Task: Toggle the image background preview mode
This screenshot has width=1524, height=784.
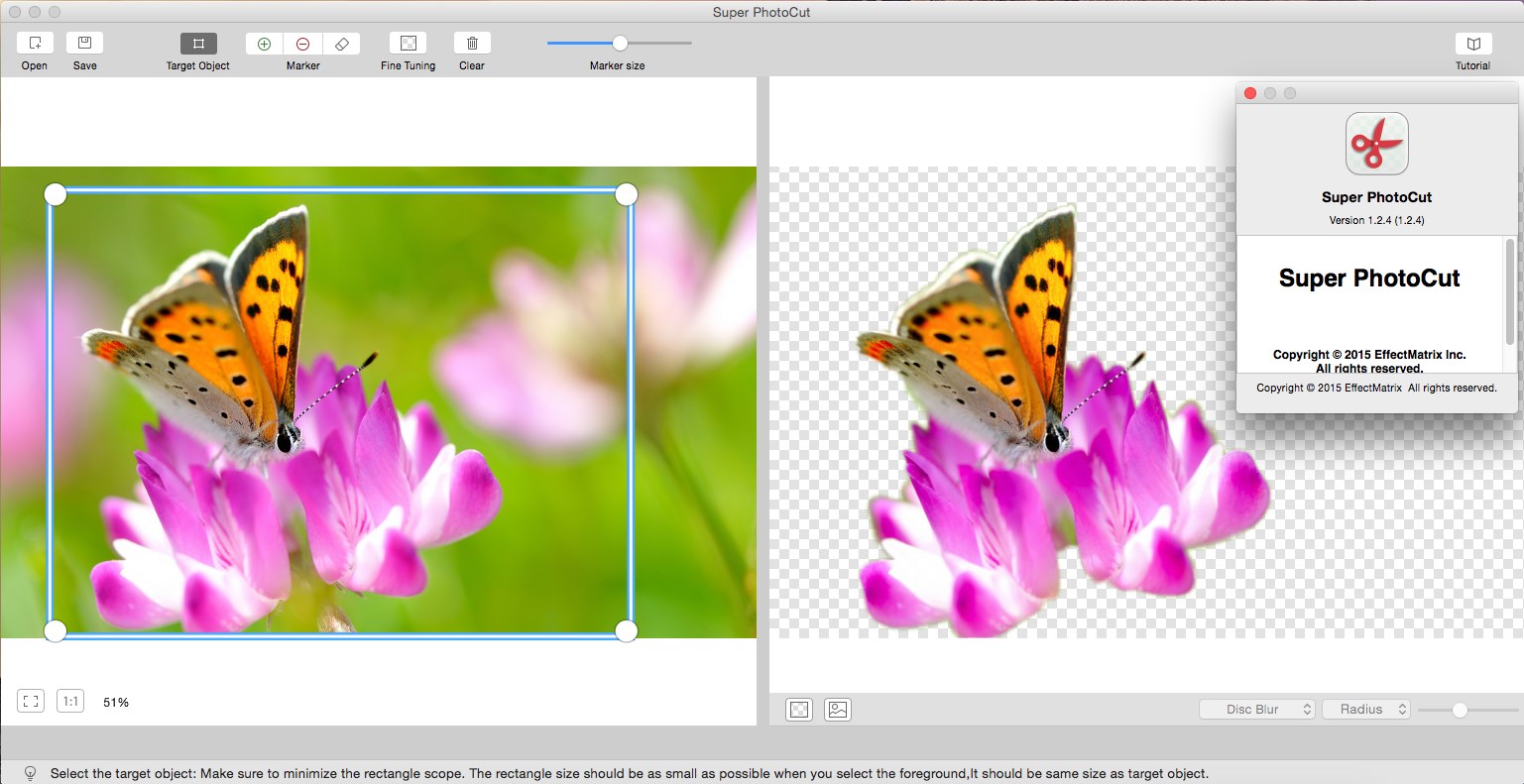Action: coord(836,709)
